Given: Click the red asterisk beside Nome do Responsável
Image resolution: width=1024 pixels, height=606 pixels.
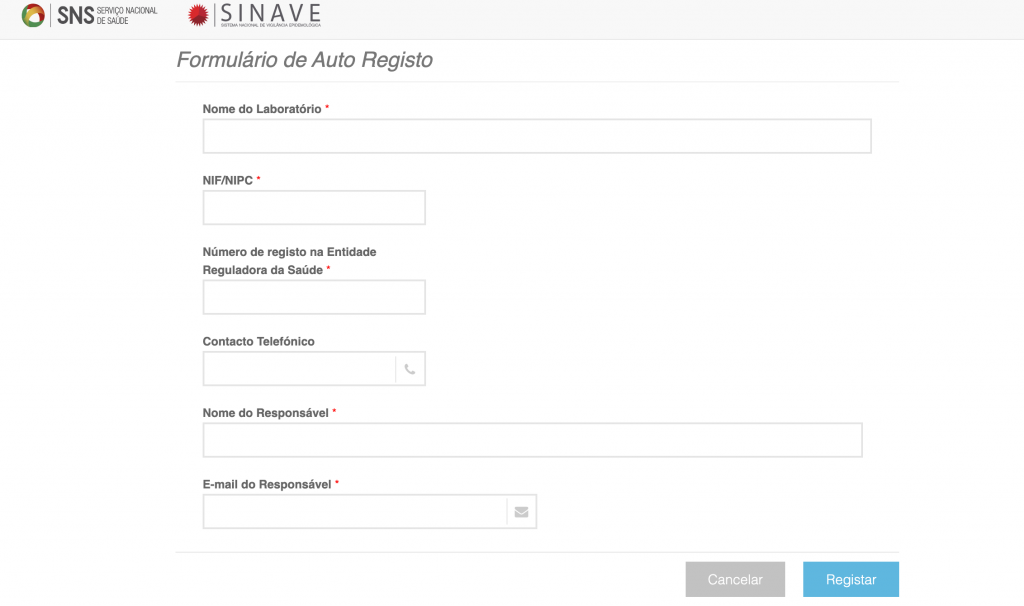Looking at the screenshot, I should click(x=336, y=411).
